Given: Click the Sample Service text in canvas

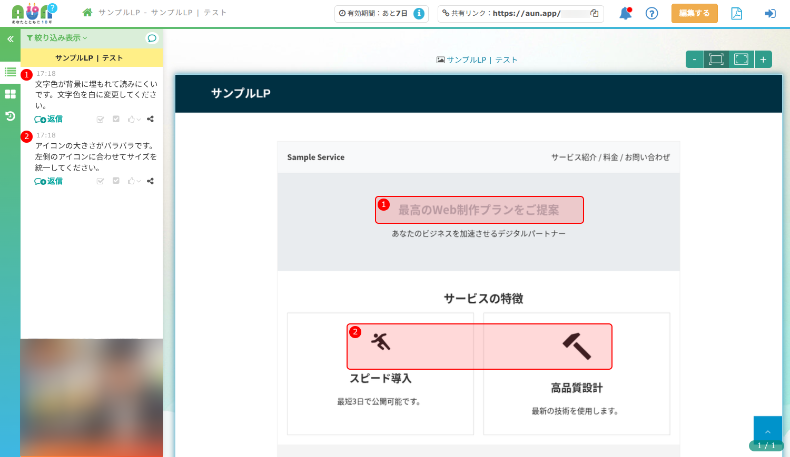Looking at the screenshot, I should coord(316,157).
